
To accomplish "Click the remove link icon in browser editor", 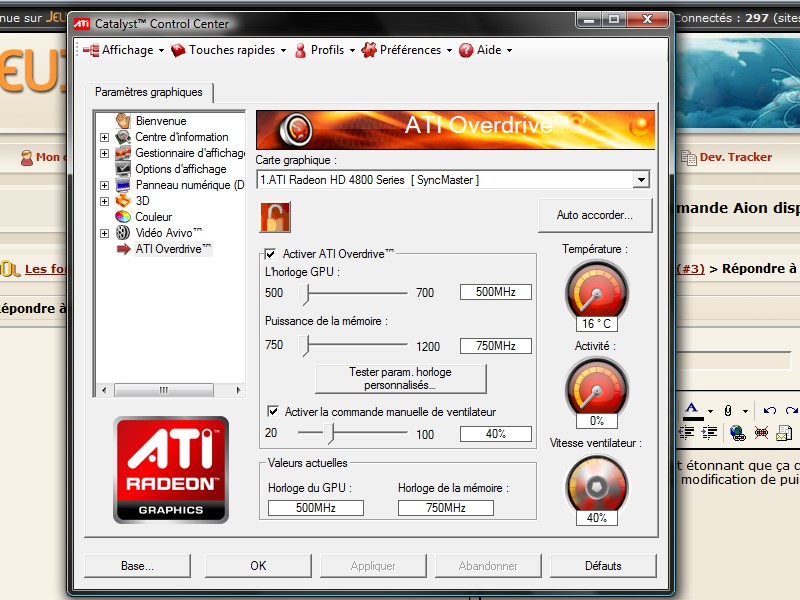I will point(761,433).
